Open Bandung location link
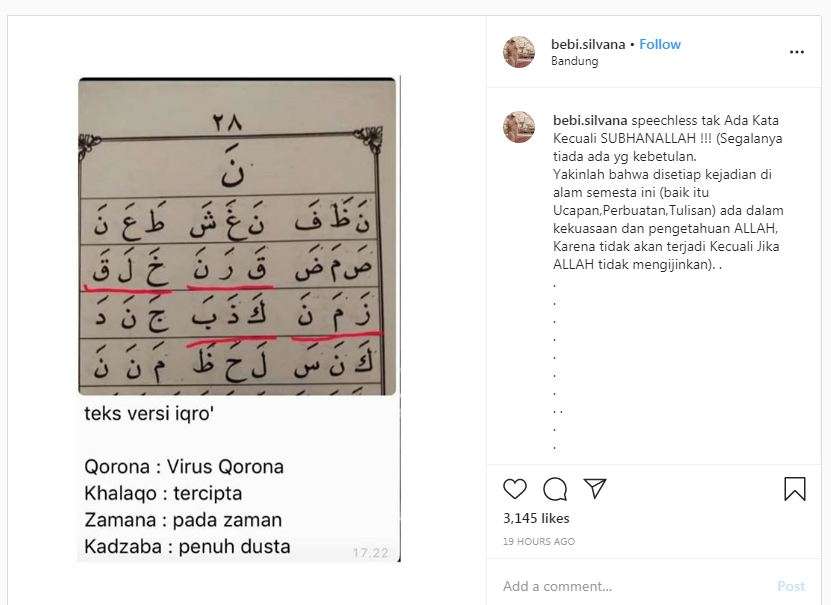This screenshot has height=605, width=831. pos(574,61)
